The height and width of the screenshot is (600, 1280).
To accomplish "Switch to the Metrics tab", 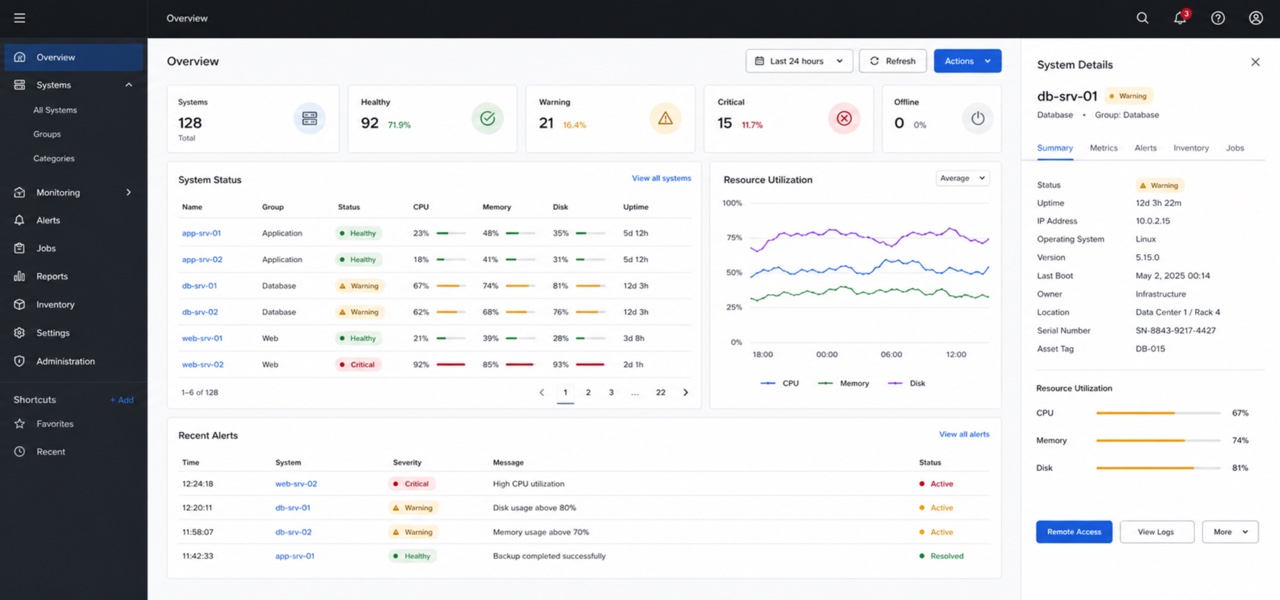I will coord(1104,148).
